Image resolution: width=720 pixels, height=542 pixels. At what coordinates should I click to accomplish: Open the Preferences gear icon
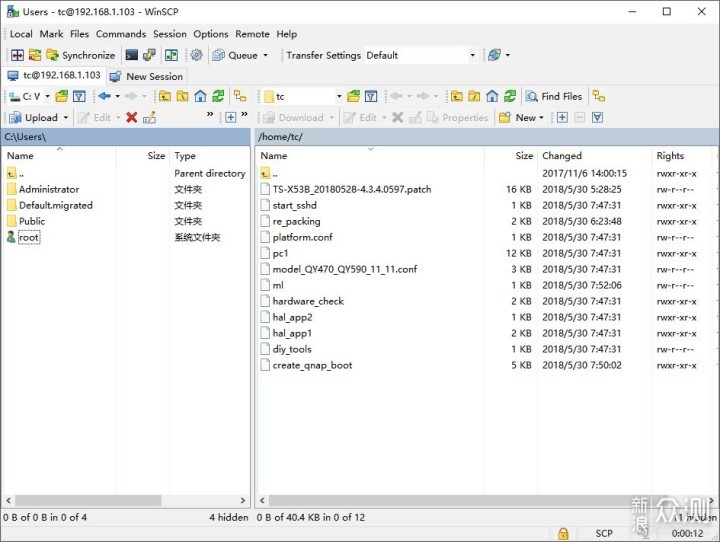(x=197, y=55)
